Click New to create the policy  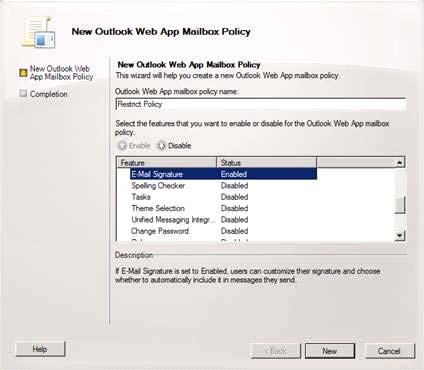point(330,351)
